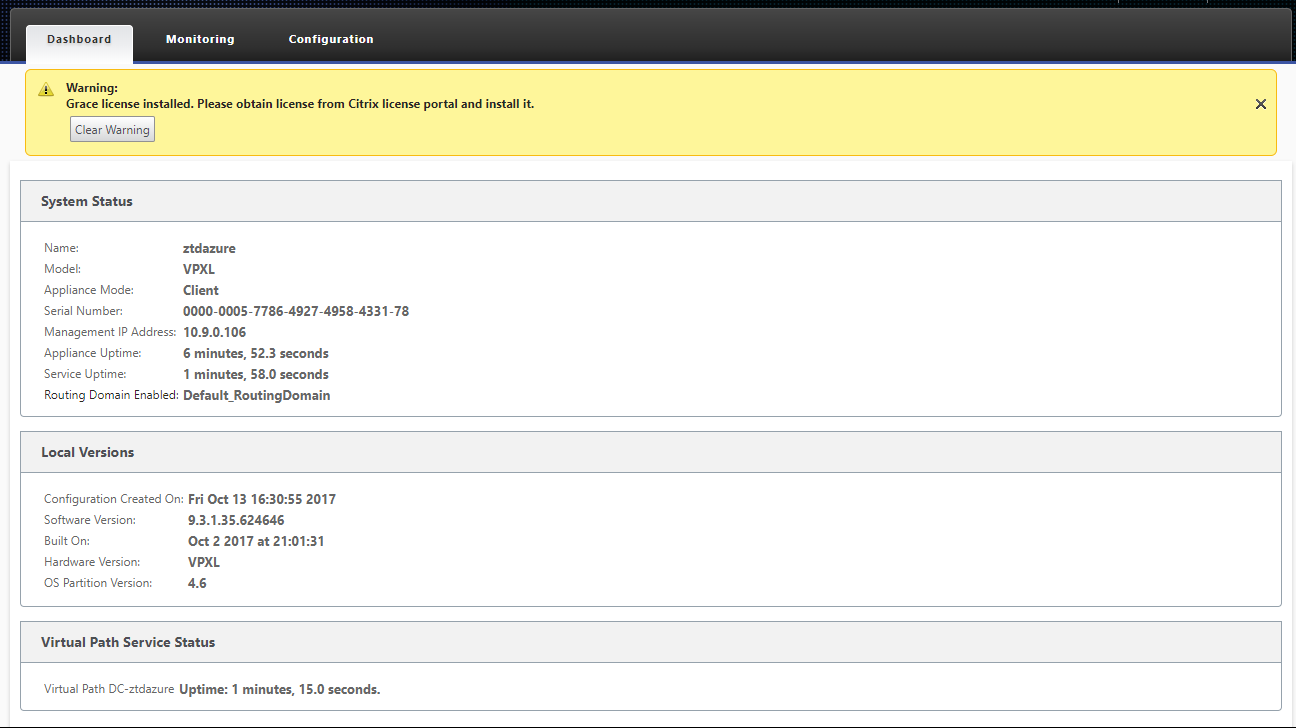Click the yellow warning triangle icon

[x=46, y=90]
